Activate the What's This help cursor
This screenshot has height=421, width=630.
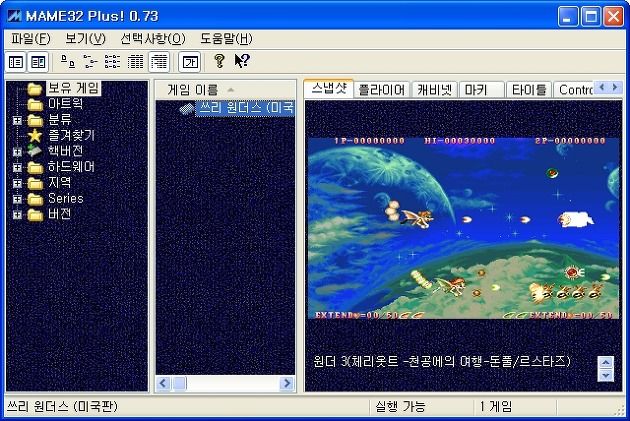[x=242, y=61]
